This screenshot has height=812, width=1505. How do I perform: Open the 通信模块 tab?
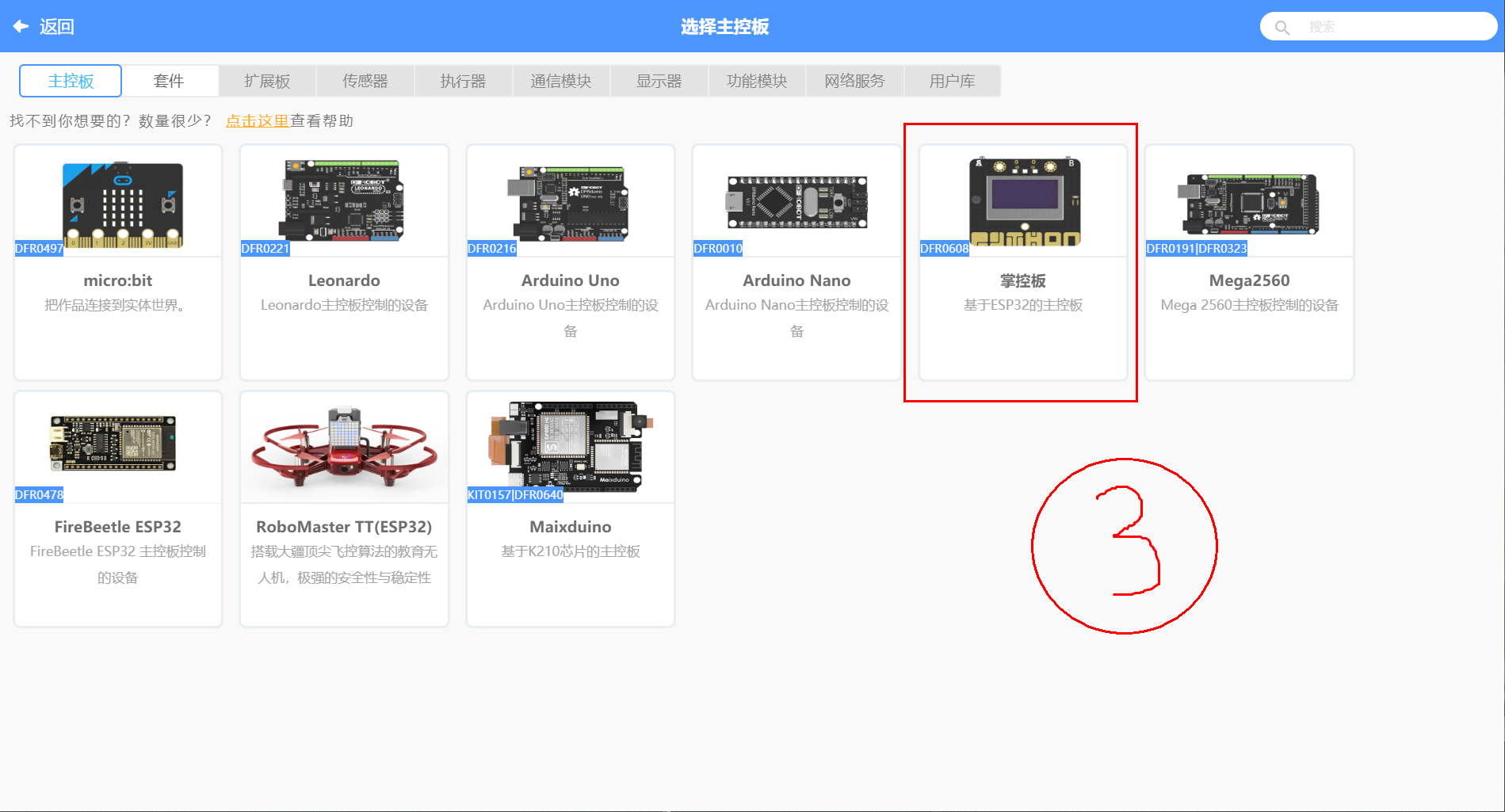(x=561, y=81)
